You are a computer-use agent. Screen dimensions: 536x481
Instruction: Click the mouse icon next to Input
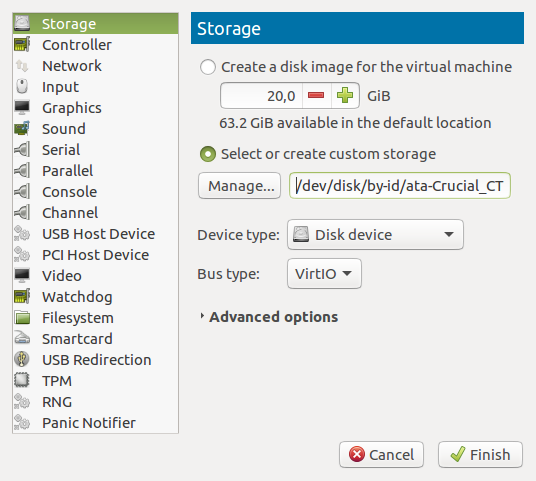coord(22,86)
